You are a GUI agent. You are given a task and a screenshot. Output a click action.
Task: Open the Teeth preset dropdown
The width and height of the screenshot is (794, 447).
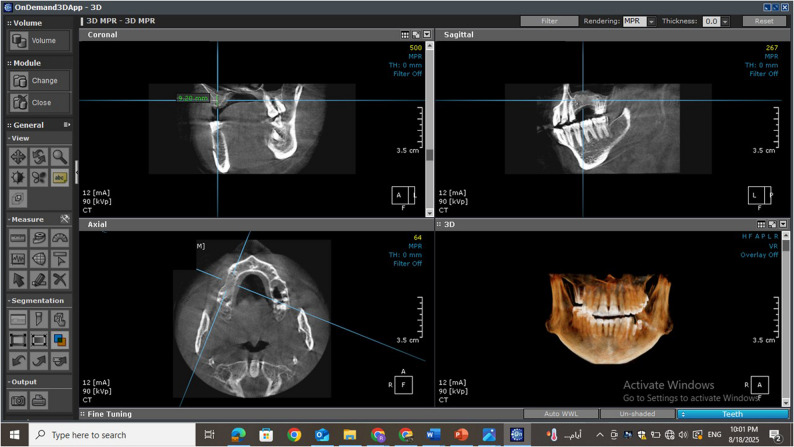[x=733, y=414]
